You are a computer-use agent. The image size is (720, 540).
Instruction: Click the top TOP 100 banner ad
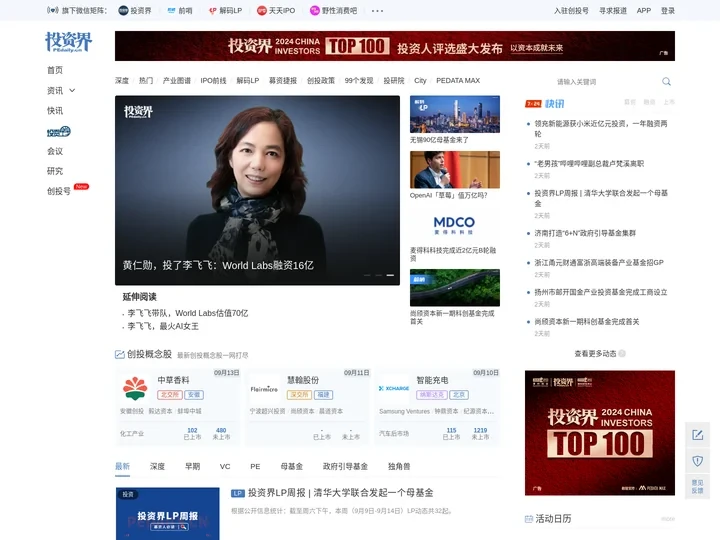[x=394, y=46]
